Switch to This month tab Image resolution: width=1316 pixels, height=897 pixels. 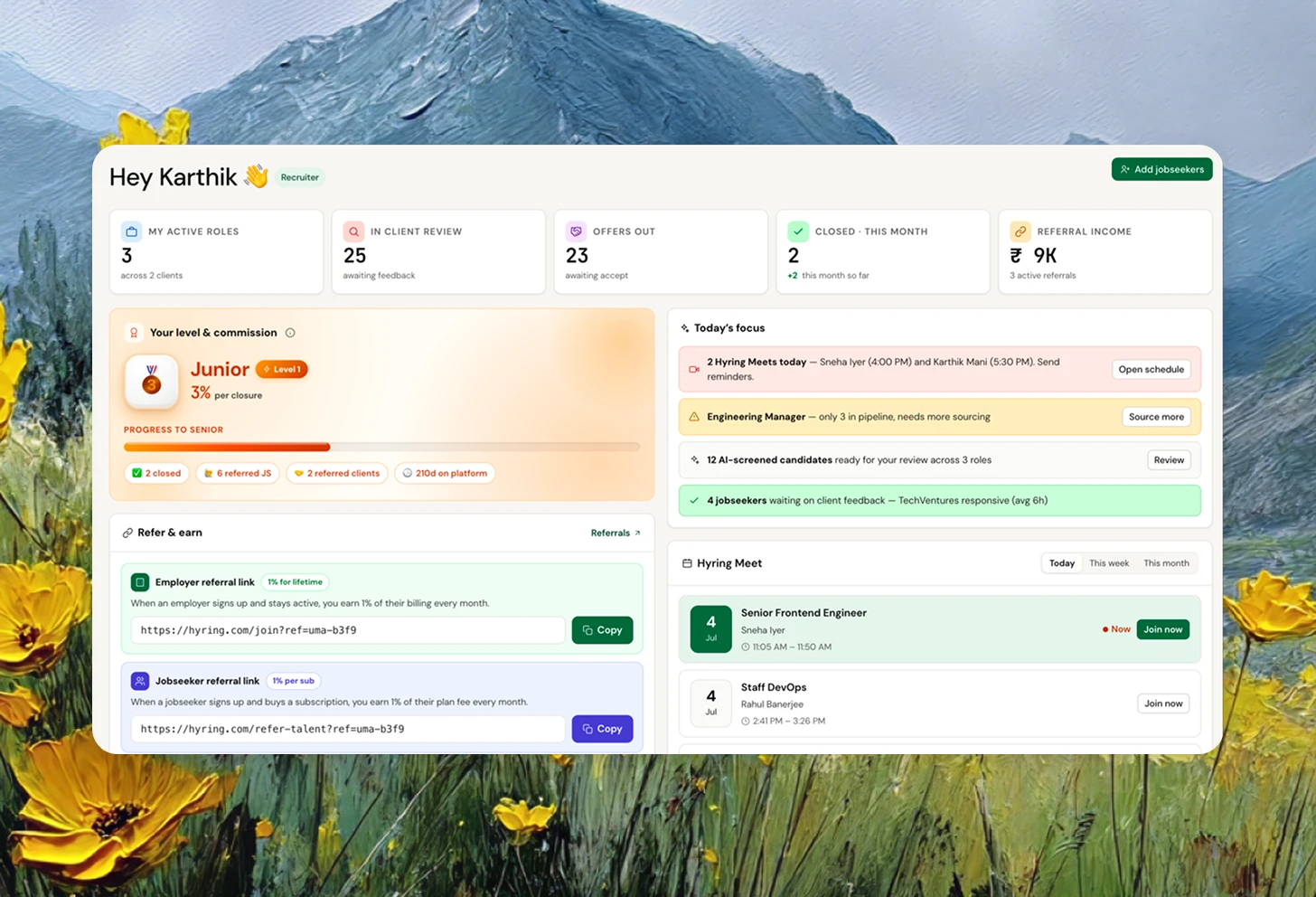1166,563
